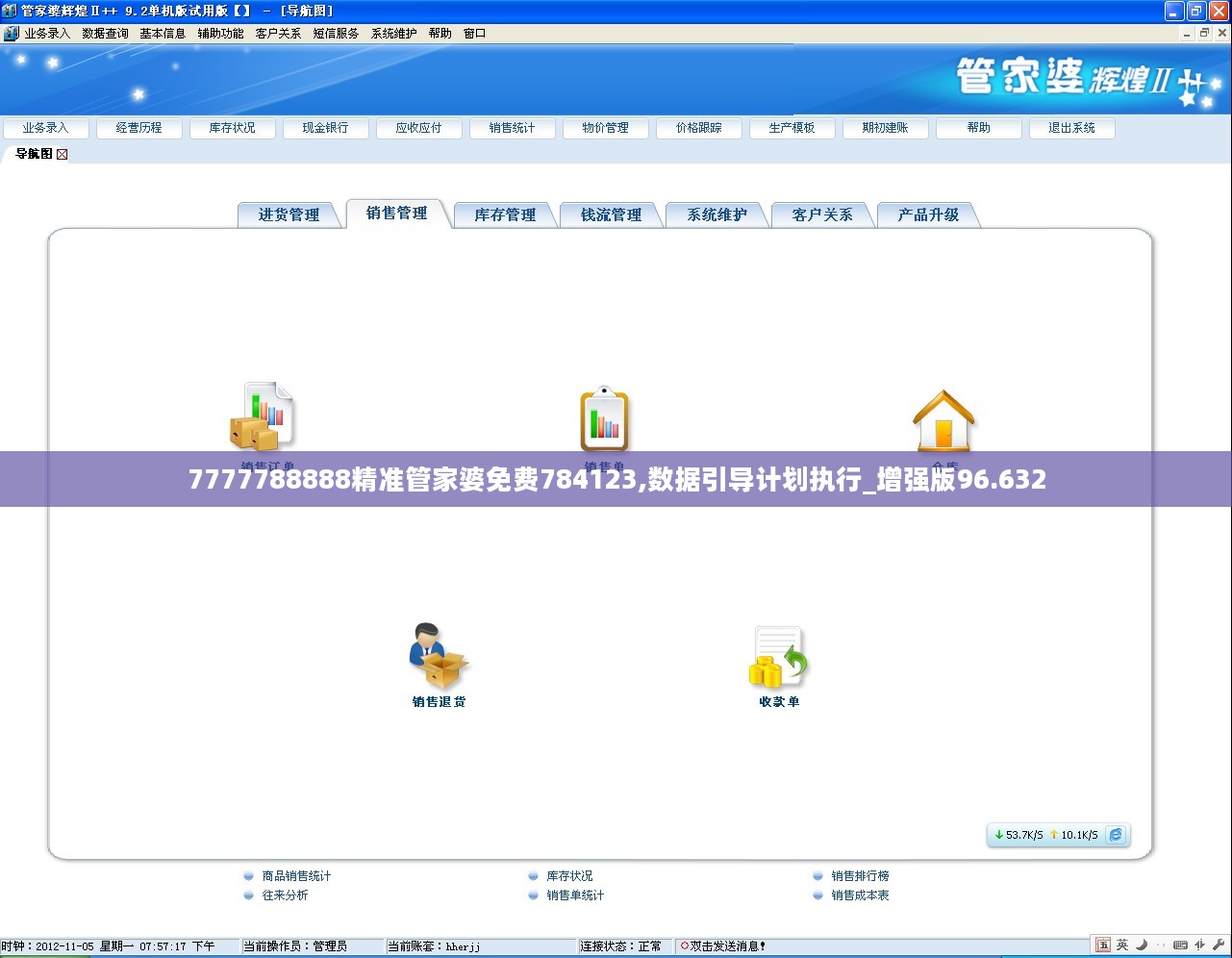Switch to the 库存管理 tab
1232x958 pixels.
(x=505, y=215)
